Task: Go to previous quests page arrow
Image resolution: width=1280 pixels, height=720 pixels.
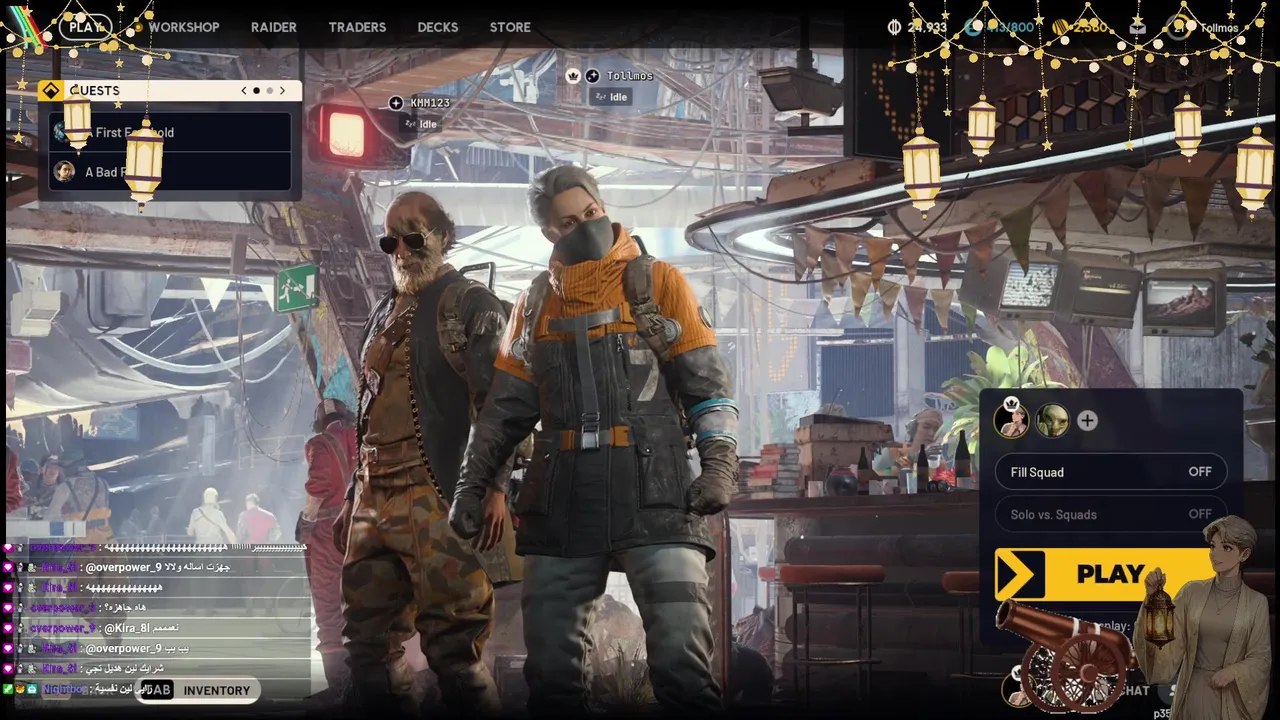Action: pyautogui.click(x=243, y=90)
